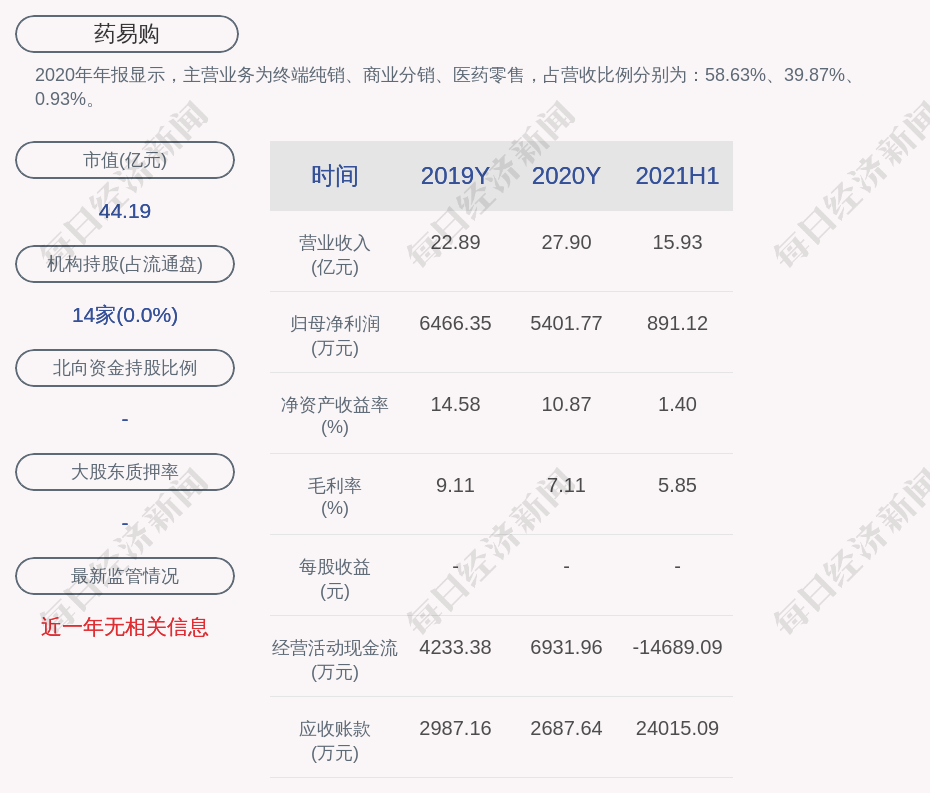Image resolution: width=930 pixels, height=793 pixels.
Task: Select gross margin value 5.85
Action: 677,485
